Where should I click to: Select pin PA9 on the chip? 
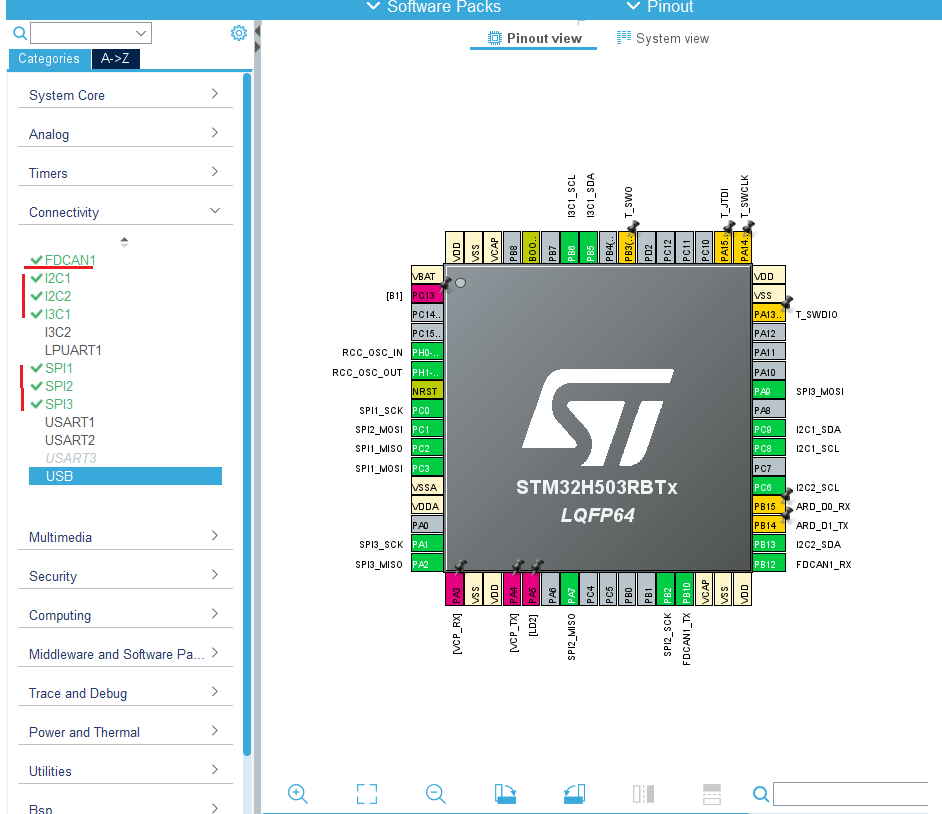pos(768,391)
